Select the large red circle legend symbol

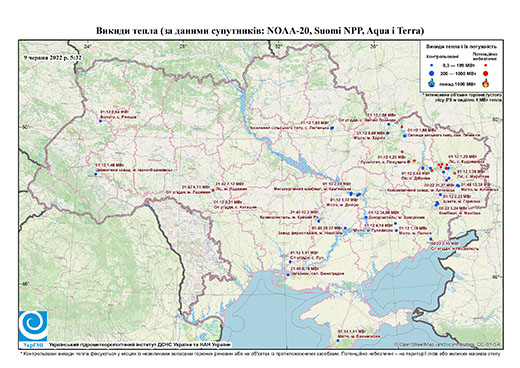486,73
